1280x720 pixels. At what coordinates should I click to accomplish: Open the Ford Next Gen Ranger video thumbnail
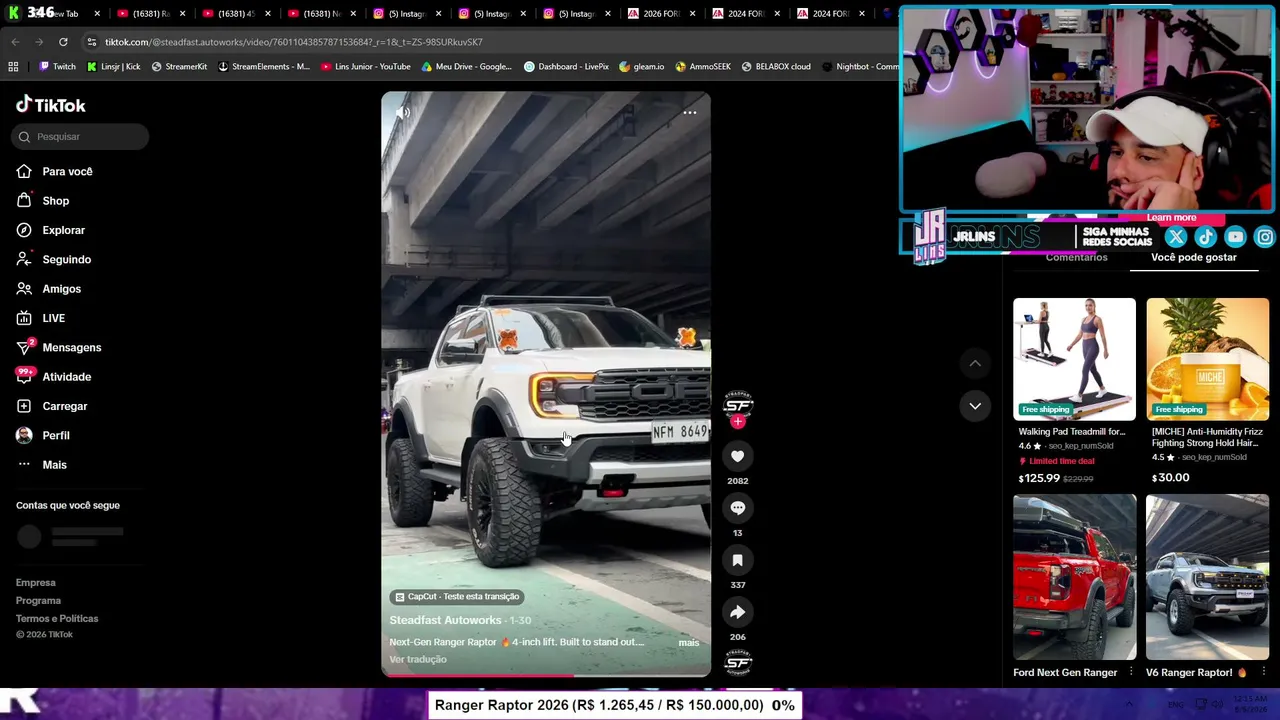[1074, 577]
